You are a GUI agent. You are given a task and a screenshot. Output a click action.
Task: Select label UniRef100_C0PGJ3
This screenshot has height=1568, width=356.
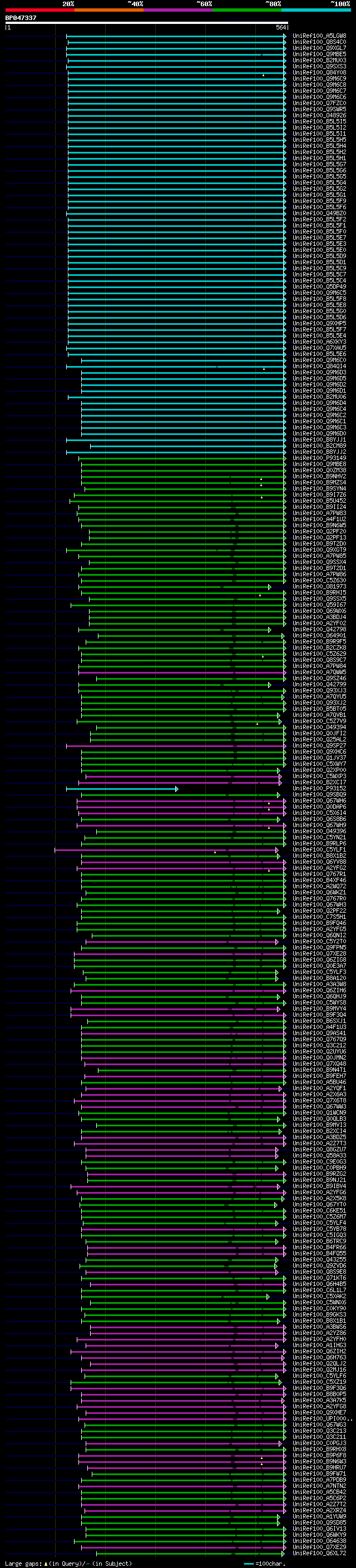tap(319, 1443)
